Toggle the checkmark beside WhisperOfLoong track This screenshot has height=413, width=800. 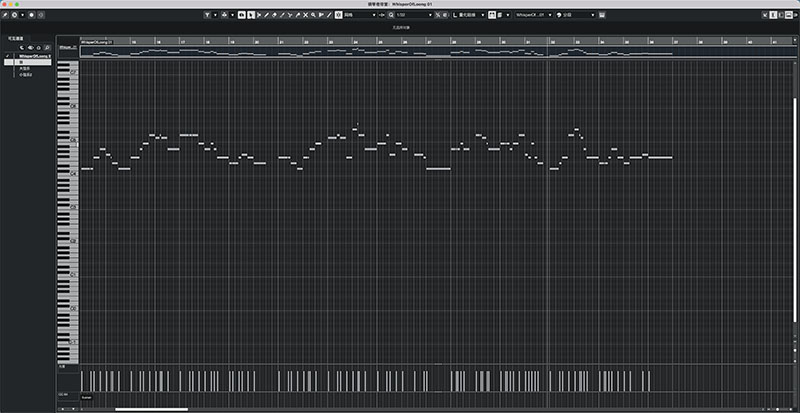click(x=8, y=56)
